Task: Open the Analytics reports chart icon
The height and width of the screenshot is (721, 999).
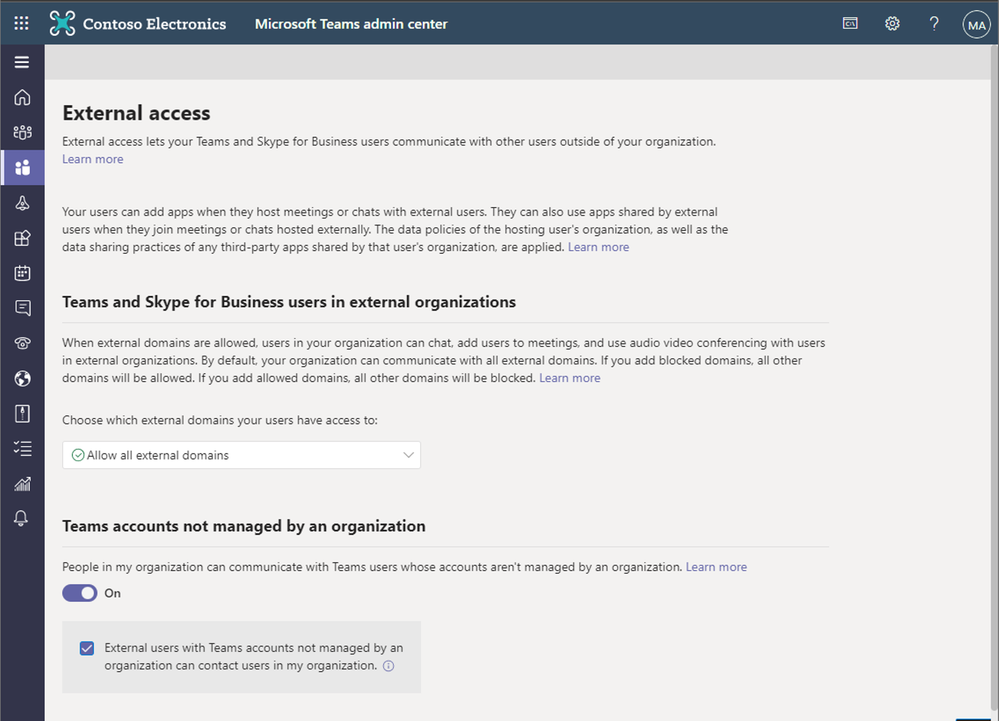Action: (x=21, y=483)
